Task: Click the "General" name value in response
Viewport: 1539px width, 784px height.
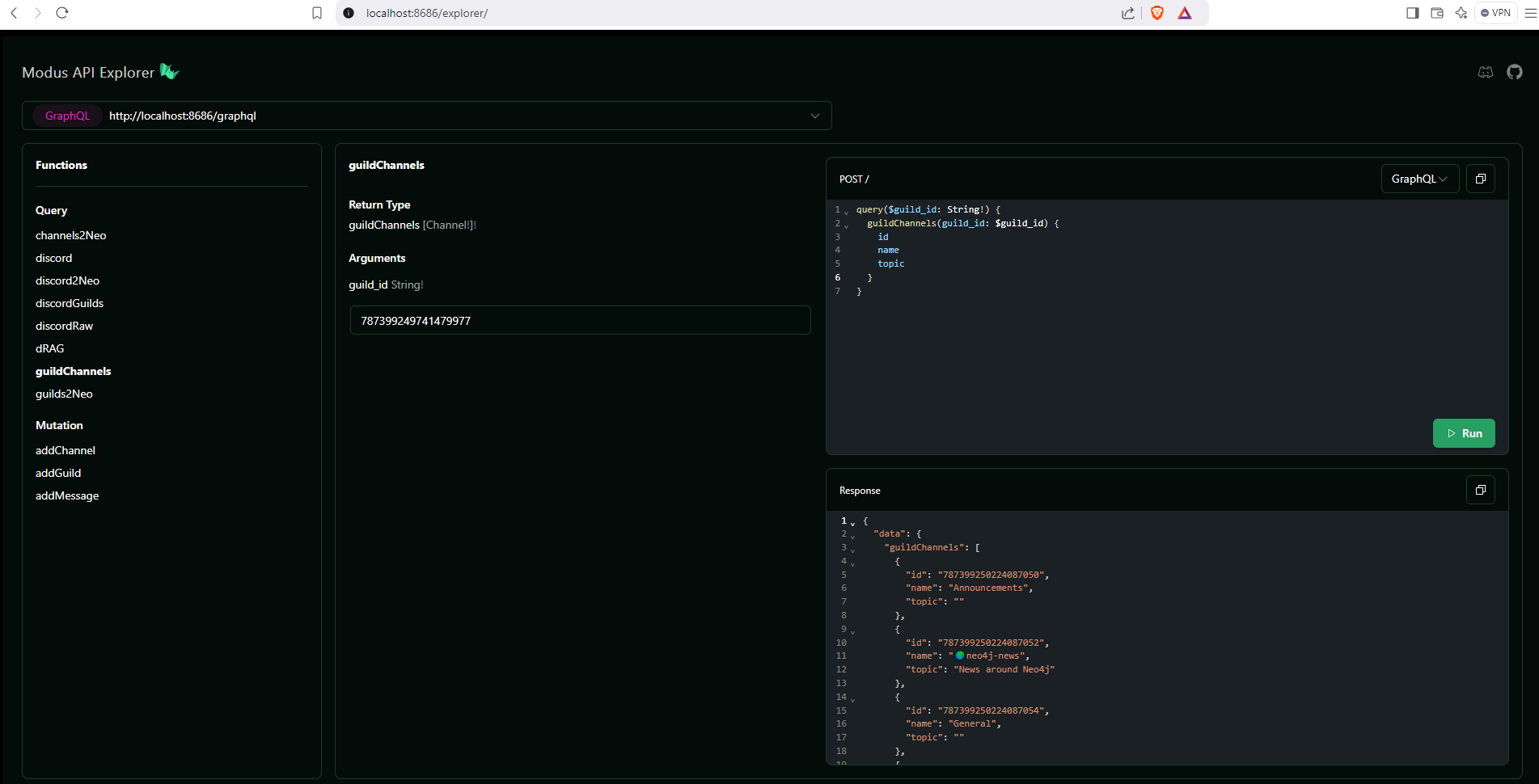Action: point(972,723)
